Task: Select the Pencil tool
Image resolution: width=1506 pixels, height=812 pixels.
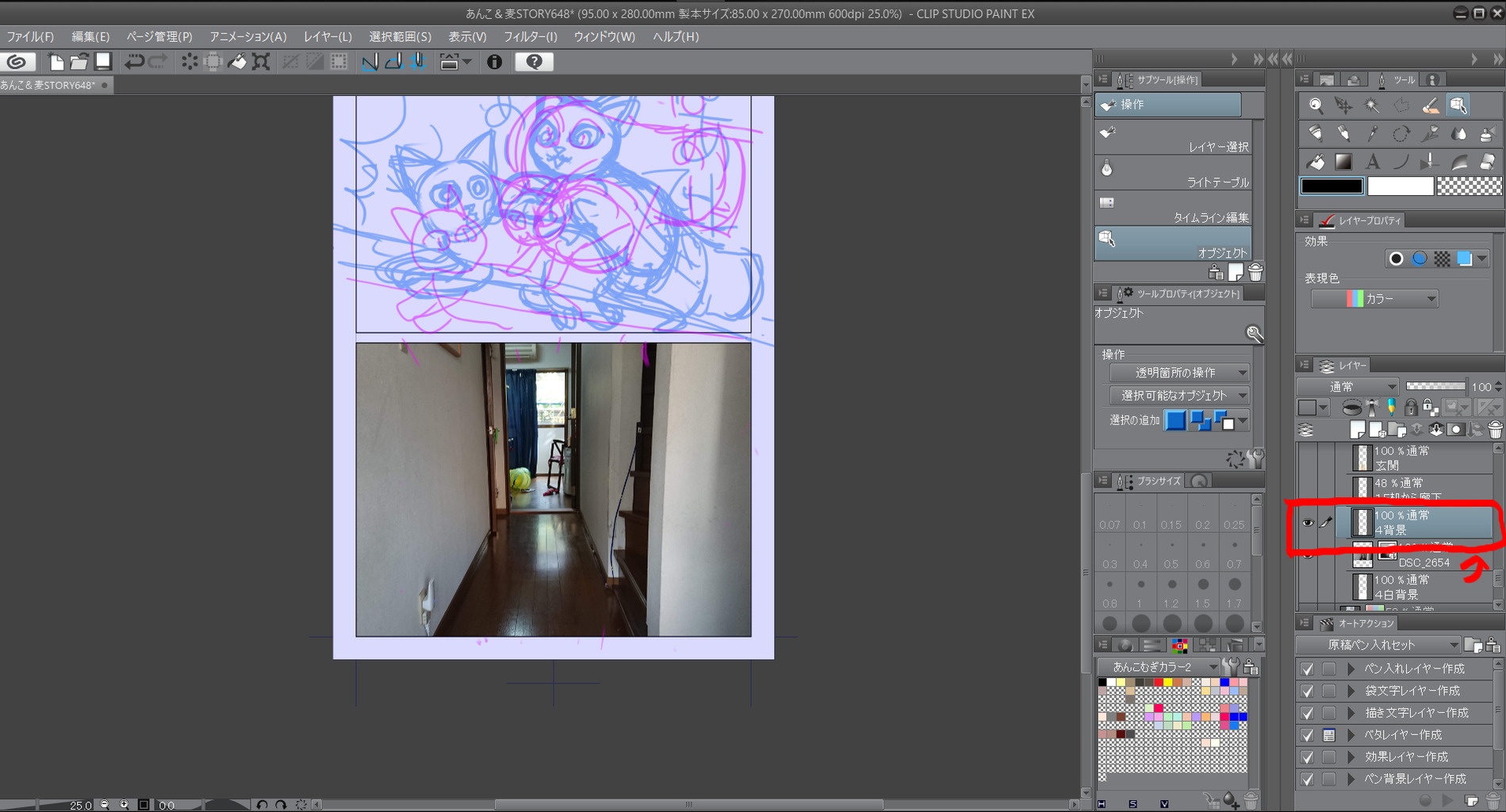Action: tap(1343, 134)
